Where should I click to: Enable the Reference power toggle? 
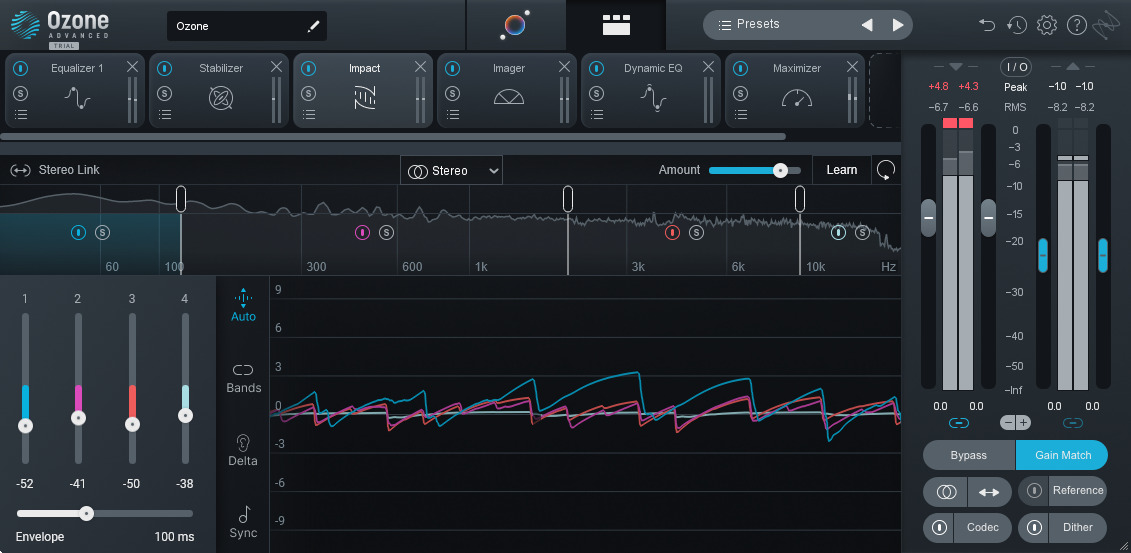(x=1034, y=491)
